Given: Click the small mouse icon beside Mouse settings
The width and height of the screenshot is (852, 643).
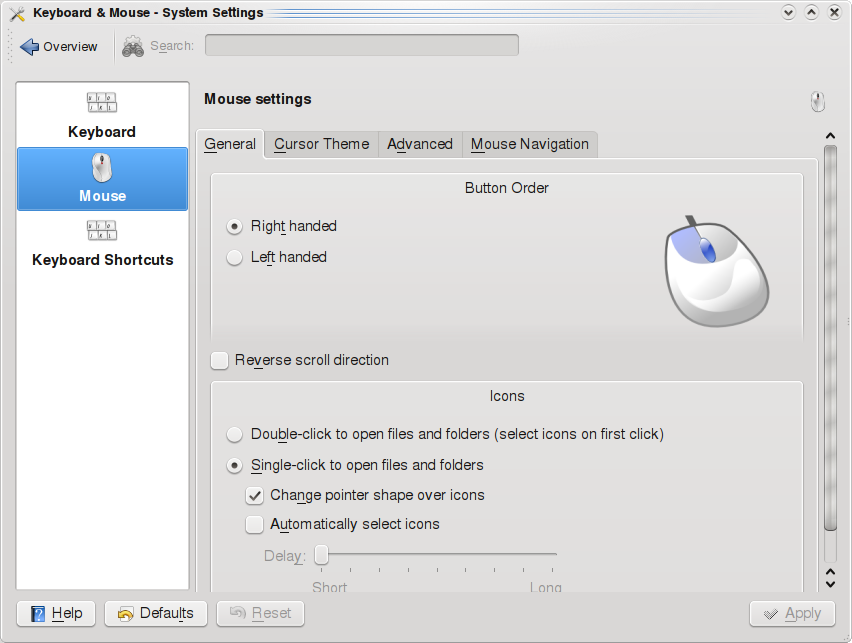Looking at the screenshot, I should pyautogui.click(x=817, y=101).
